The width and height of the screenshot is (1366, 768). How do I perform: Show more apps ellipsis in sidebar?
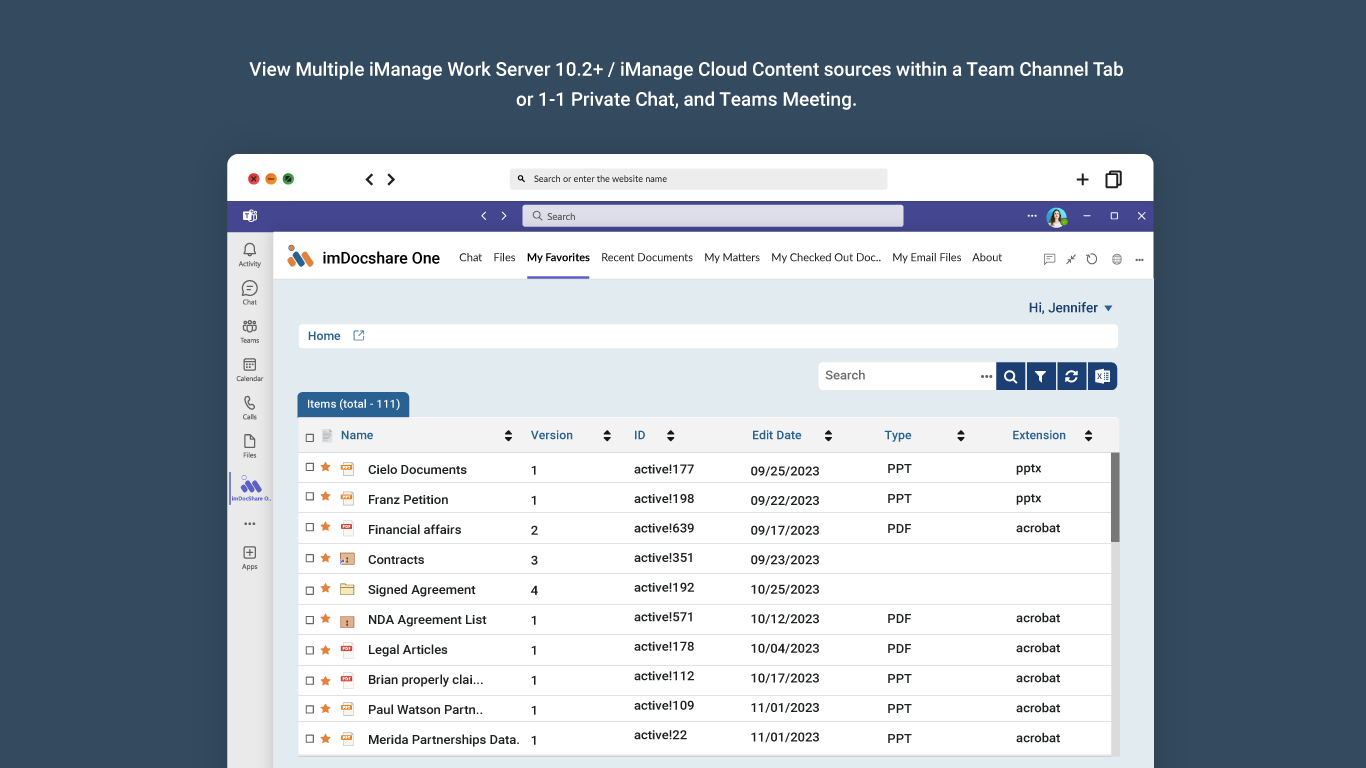[250, 523]
